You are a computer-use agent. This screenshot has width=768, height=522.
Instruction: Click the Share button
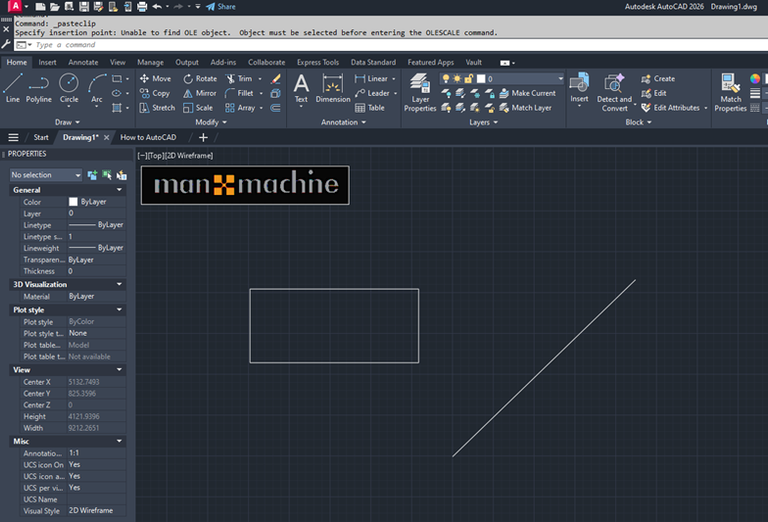[x=221, y=6]
